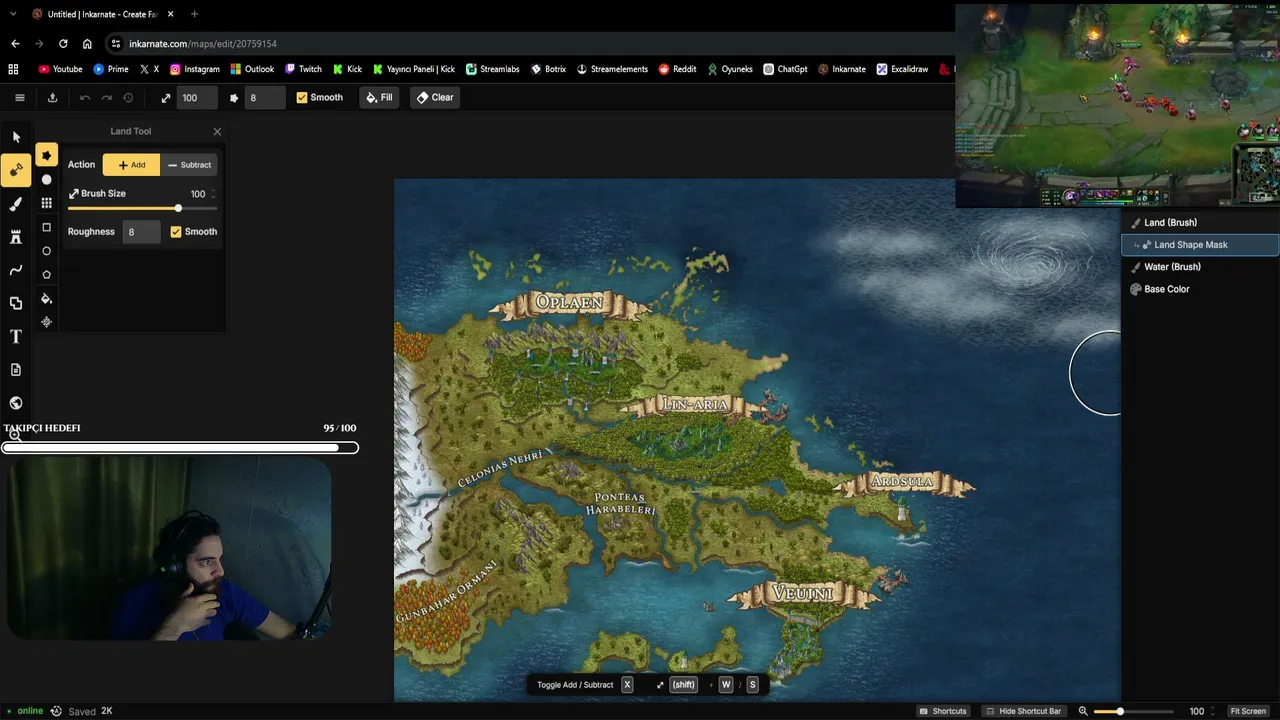Click the Roughness field in Land Tool
This screenshot has height=720, width=1280.
142,232
